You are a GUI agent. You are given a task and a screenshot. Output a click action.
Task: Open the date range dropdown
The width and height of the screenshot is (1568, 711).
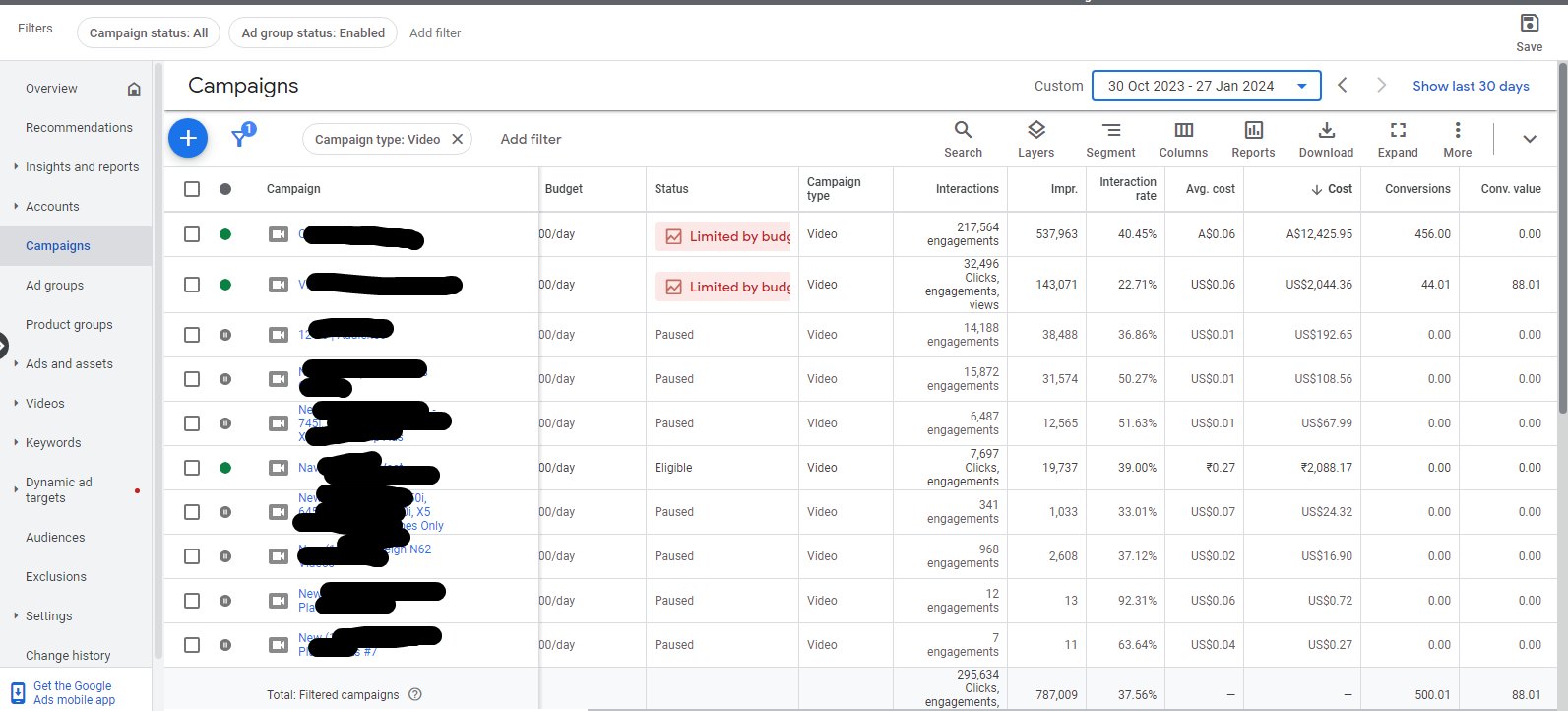1203,87
